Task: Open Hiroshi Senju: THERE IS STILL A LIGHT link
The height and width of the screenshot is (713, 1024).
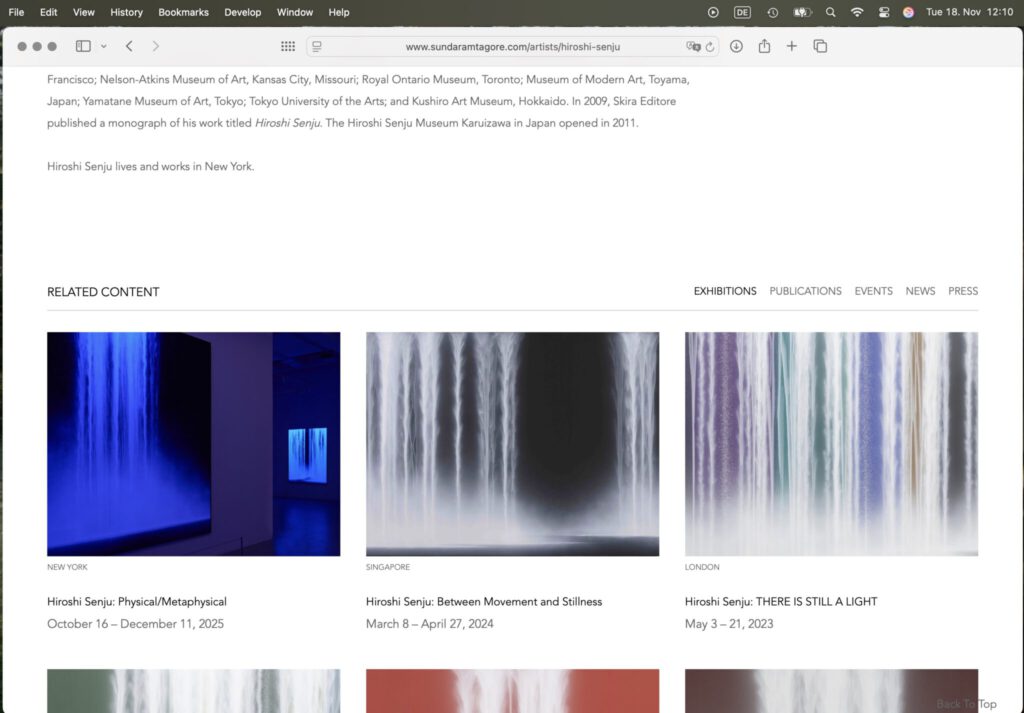Action: [x=780, y=602]
